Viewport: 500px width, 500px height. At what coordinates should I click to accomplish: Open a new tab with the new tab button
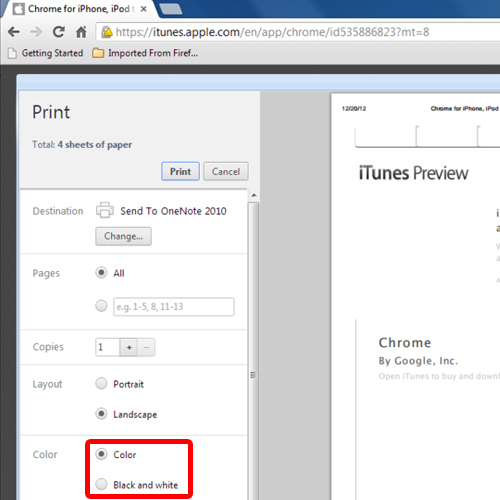coord(171,9)
